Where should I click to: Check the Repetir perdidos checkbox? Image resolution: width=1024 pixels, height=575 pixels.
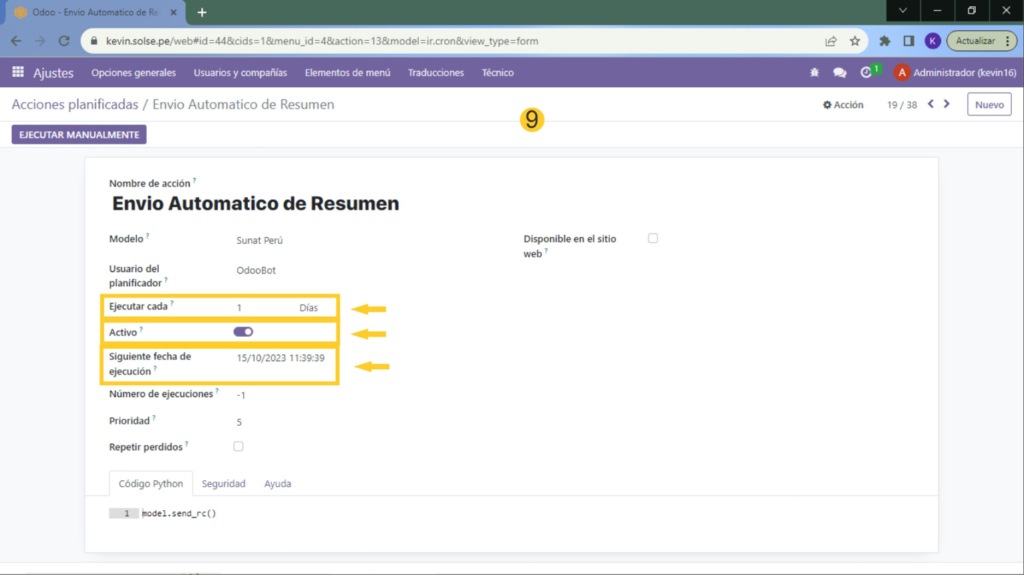pos(238,446)
